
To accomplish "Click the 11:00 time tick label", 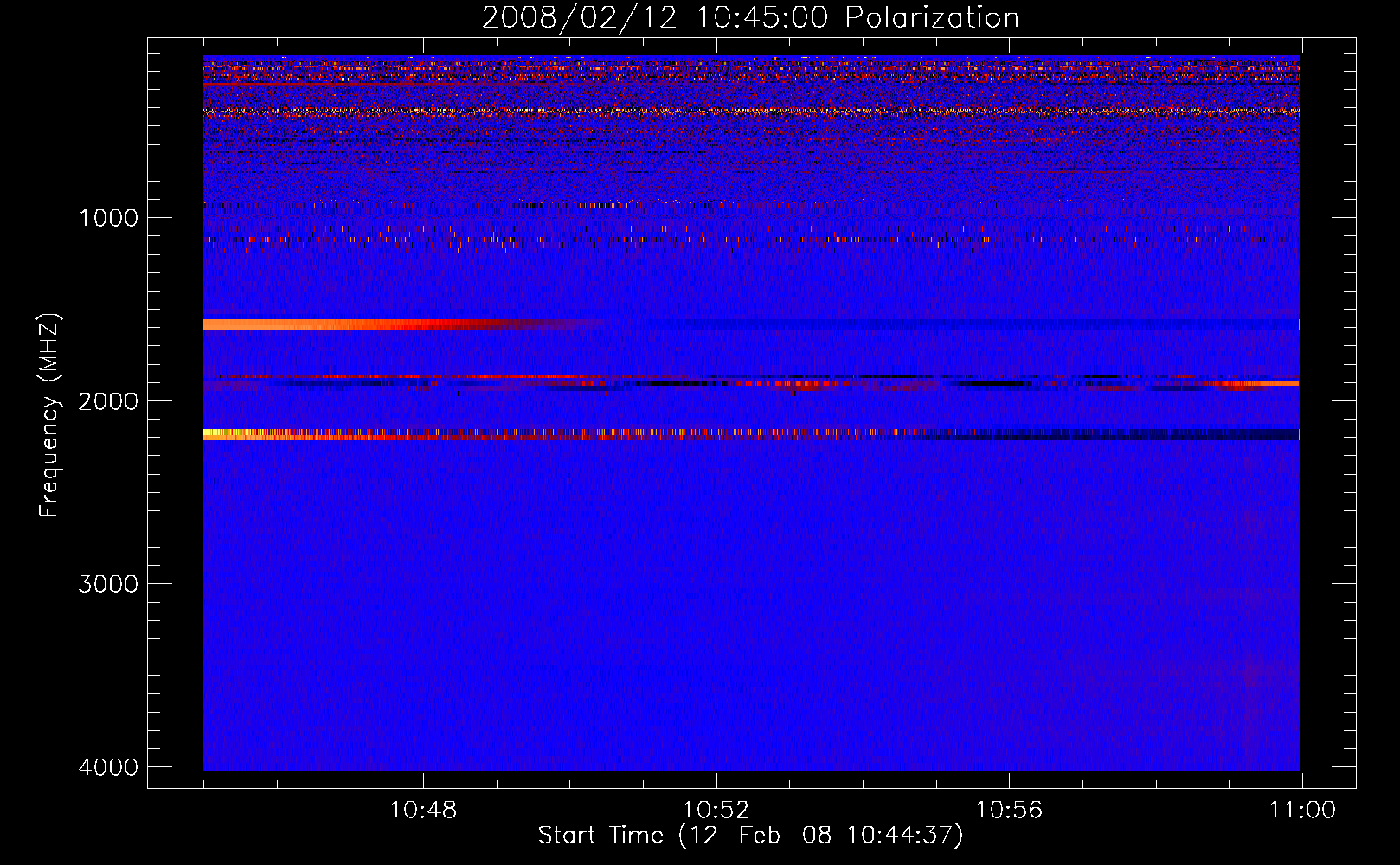I will pos(1301,811).
